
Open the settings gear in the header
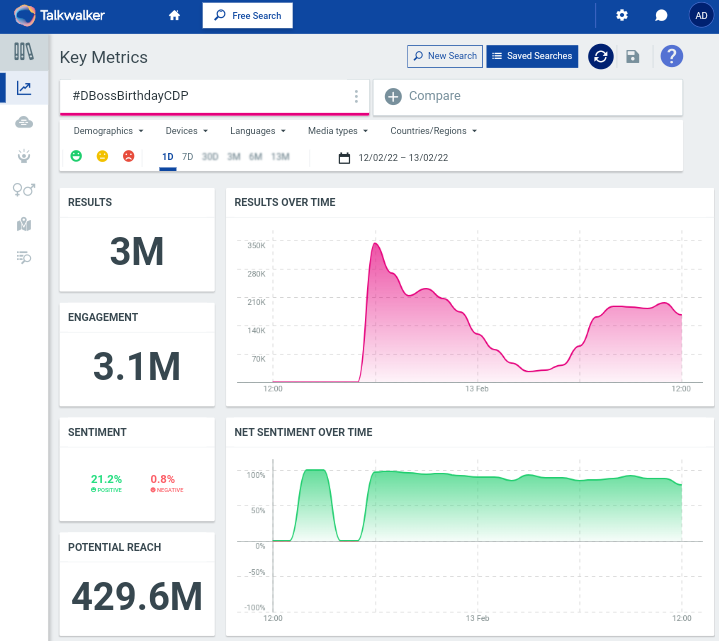622,16
